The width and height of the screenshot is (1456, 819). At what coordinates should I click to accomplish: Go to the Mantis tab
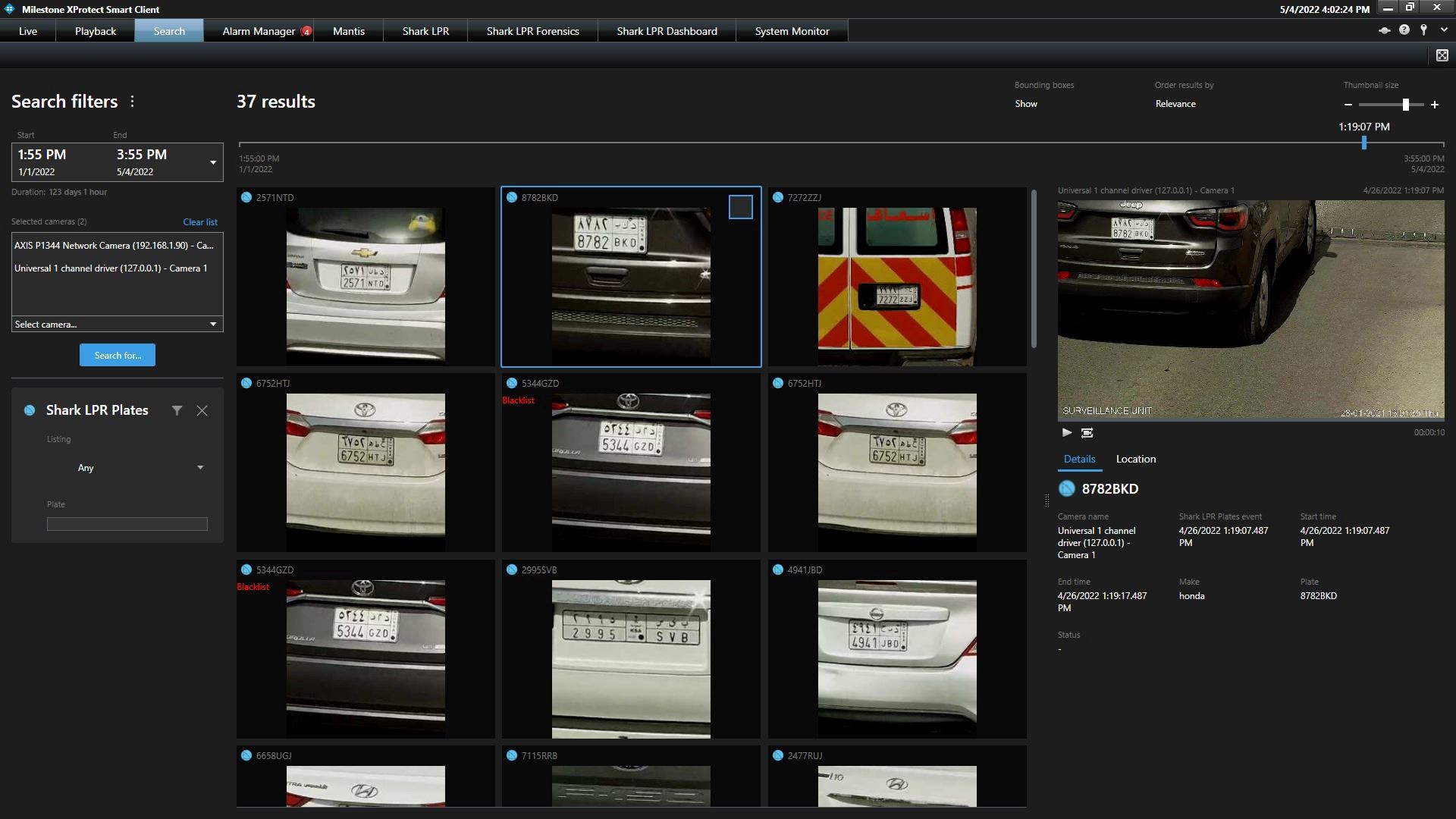point(349,31)
